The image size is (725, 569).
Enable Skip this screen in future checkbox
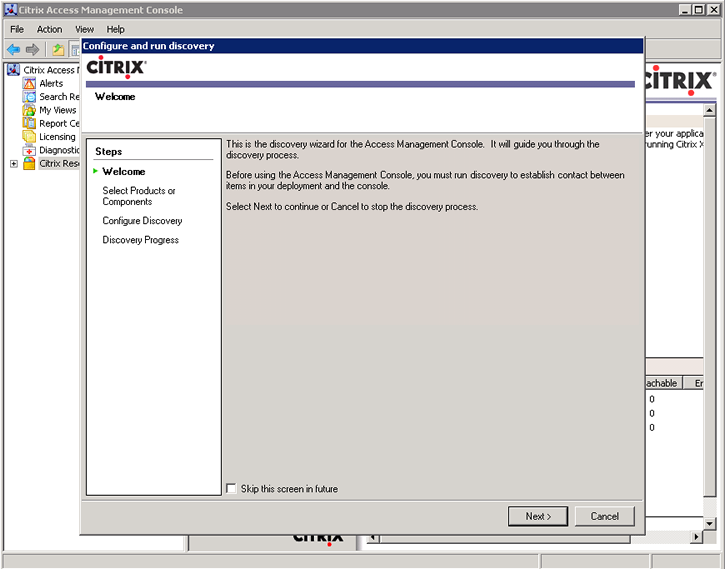pos(231,489)
